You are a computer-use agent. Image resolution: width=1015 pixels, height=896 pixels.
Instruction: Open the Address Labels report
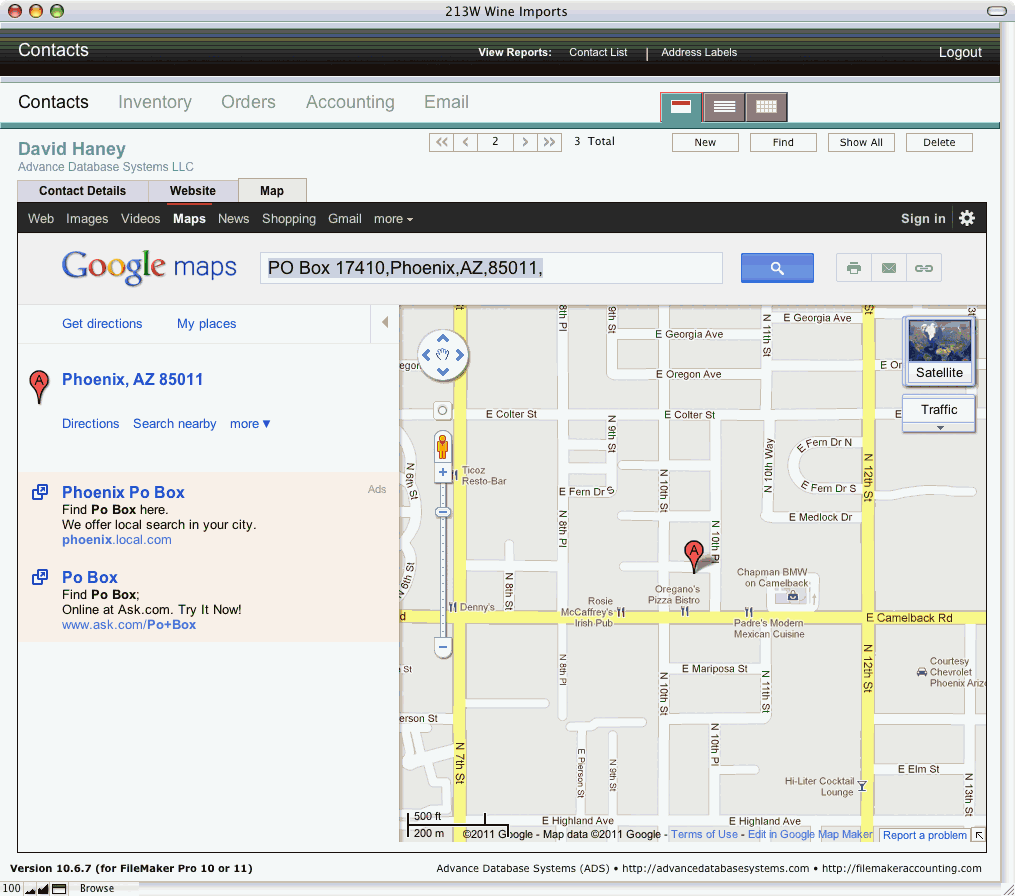pyautogui.click(x=698, y=52)
